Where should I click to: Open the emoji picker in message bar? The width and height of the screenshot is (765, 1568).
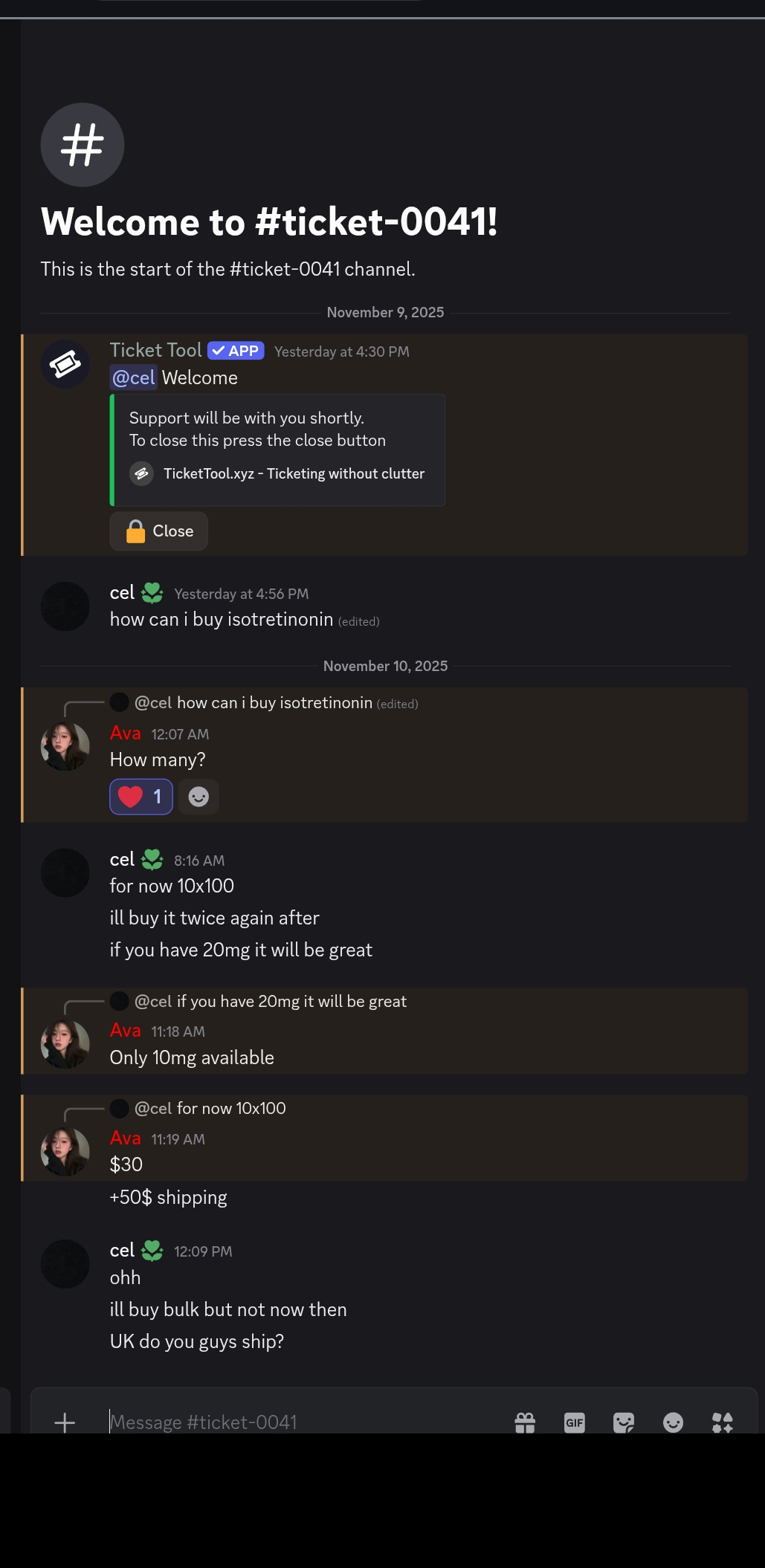[673, 1422]
